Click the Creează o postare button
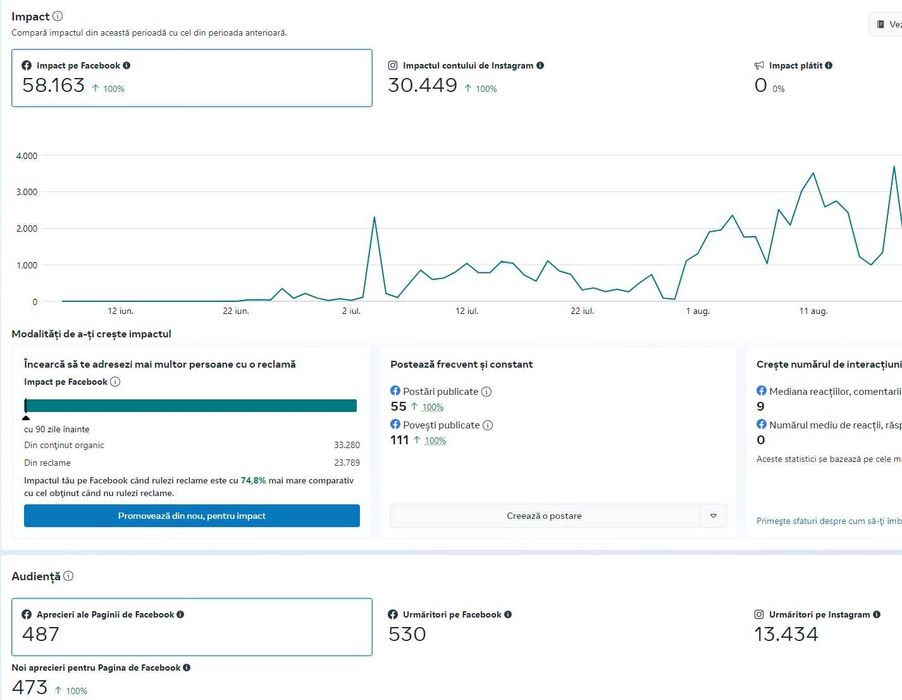 click(x=544, y=516)
